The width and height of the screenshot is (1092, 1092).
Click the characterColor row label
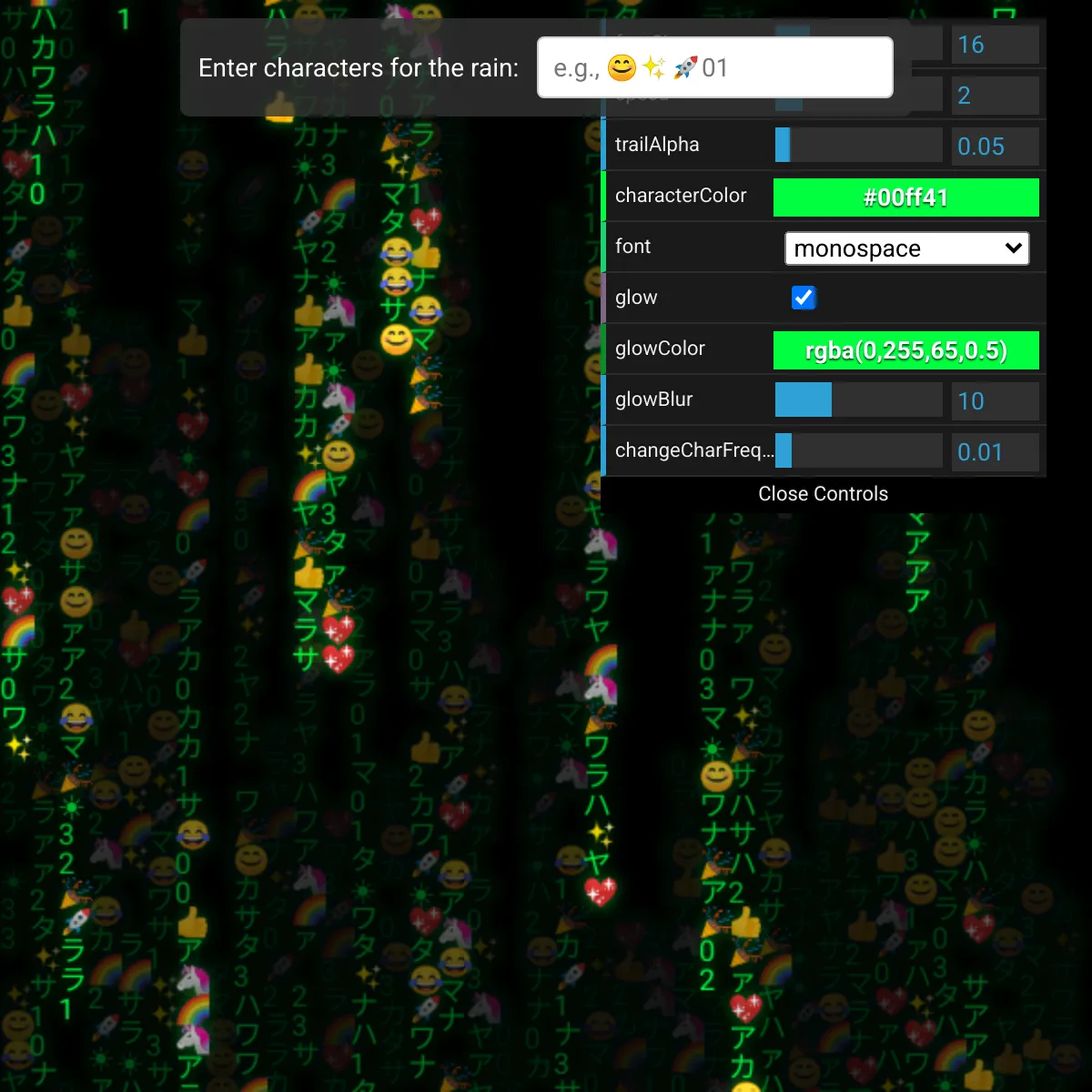pos(681,196)
